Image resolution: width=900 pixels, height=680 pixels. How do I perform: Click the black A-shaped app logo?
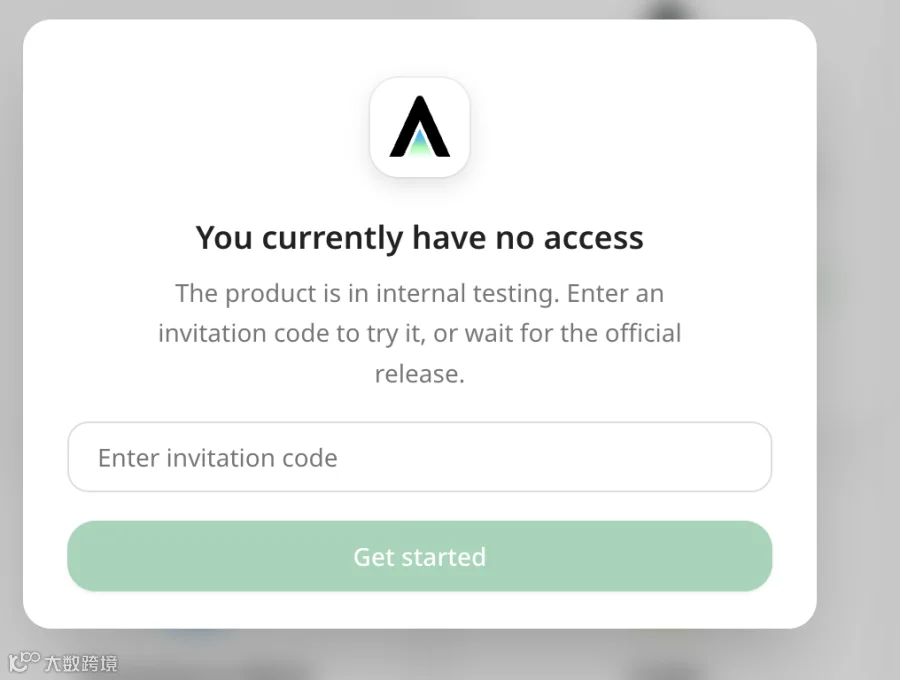(x=420, y=126)
